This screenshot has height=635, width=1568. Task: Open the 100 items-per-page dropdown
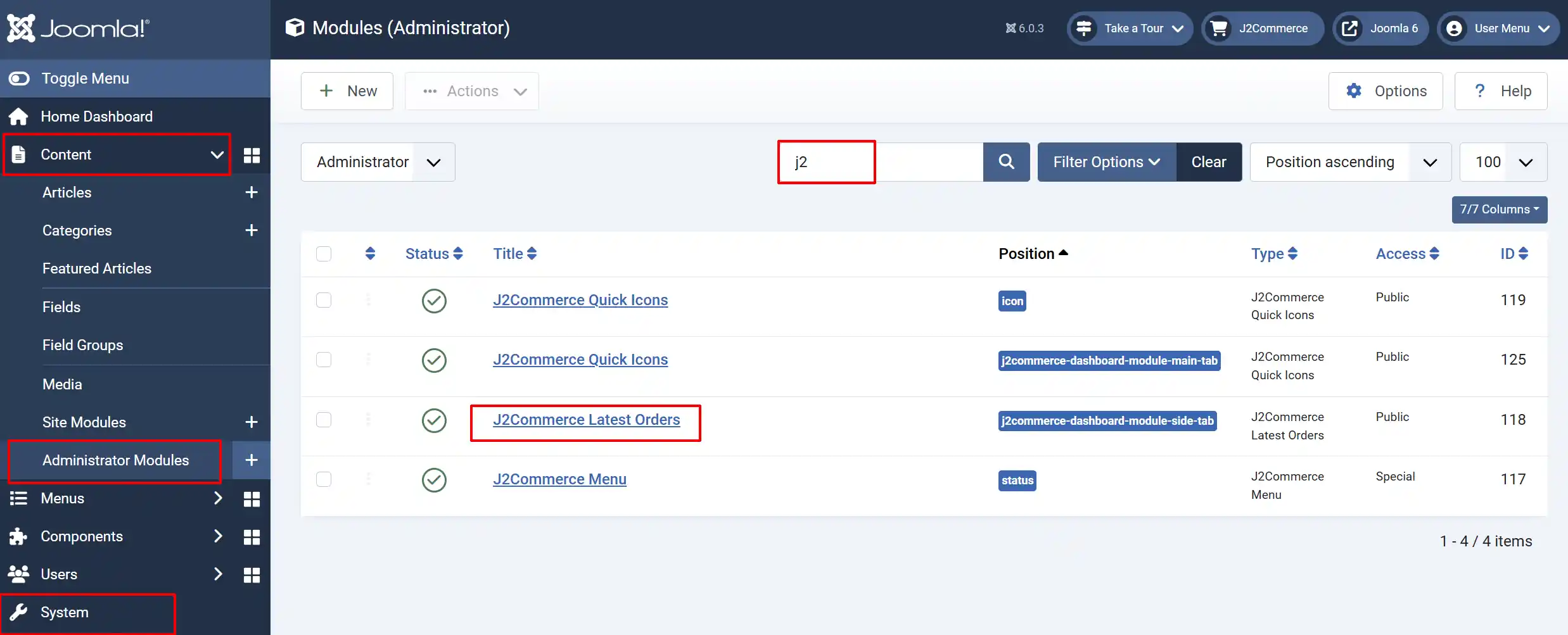pyautogui.click(x=1503, y=162)
